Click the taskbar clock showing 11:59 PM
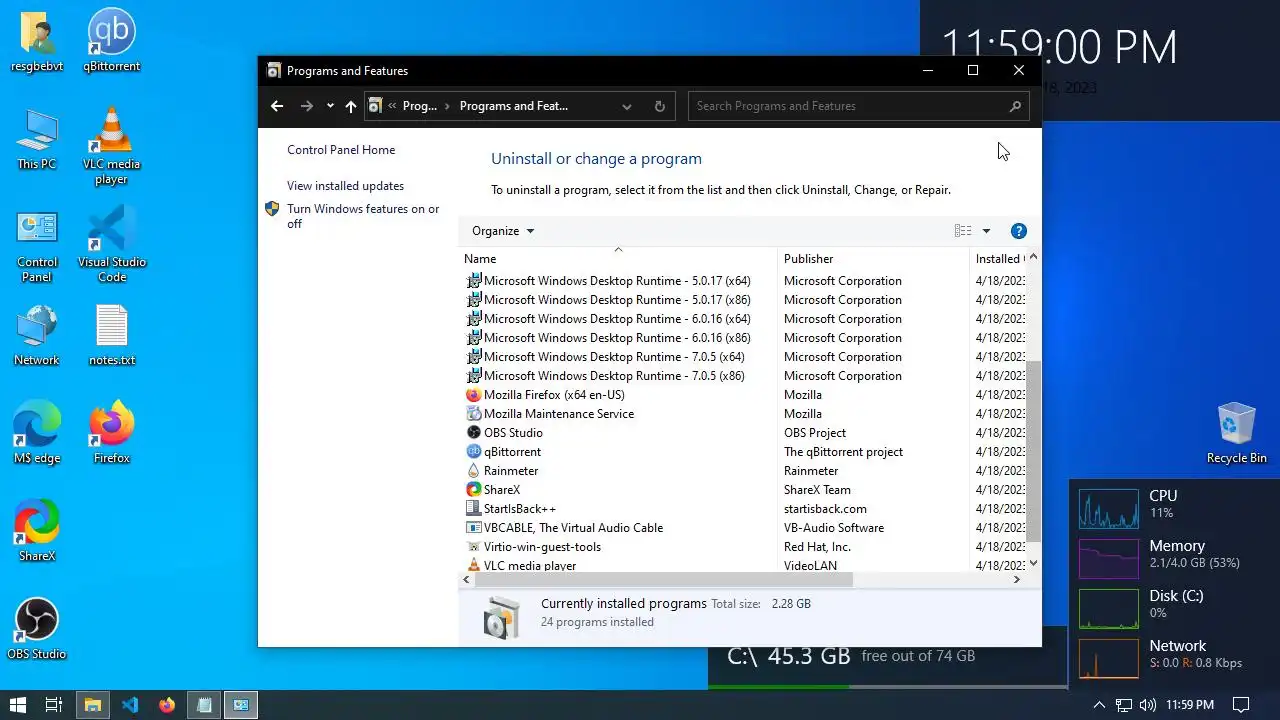This screenshot has width=1280, height=720. tap(1189, 705)
